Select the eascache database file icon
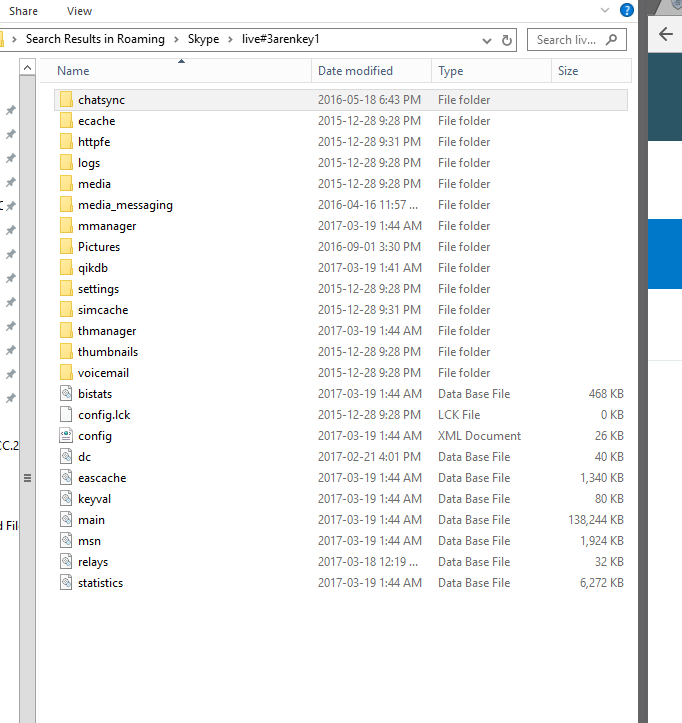The image size is (682, 723). point(66,477)
